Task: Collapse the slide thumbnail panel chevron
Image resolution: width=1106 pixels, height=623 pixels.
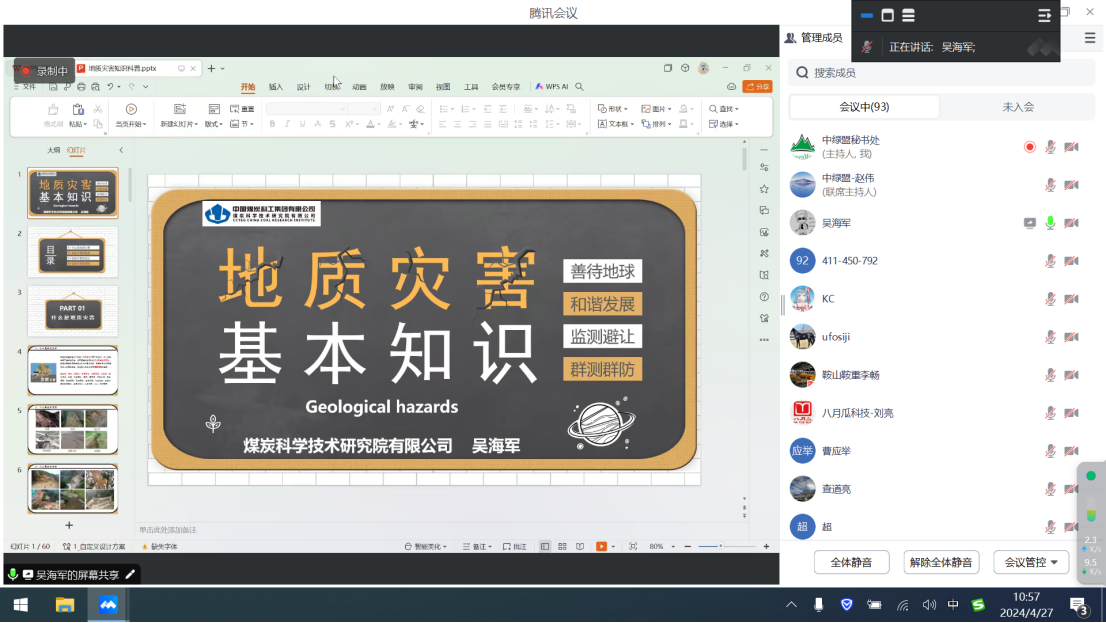Action: click(121, 150)
